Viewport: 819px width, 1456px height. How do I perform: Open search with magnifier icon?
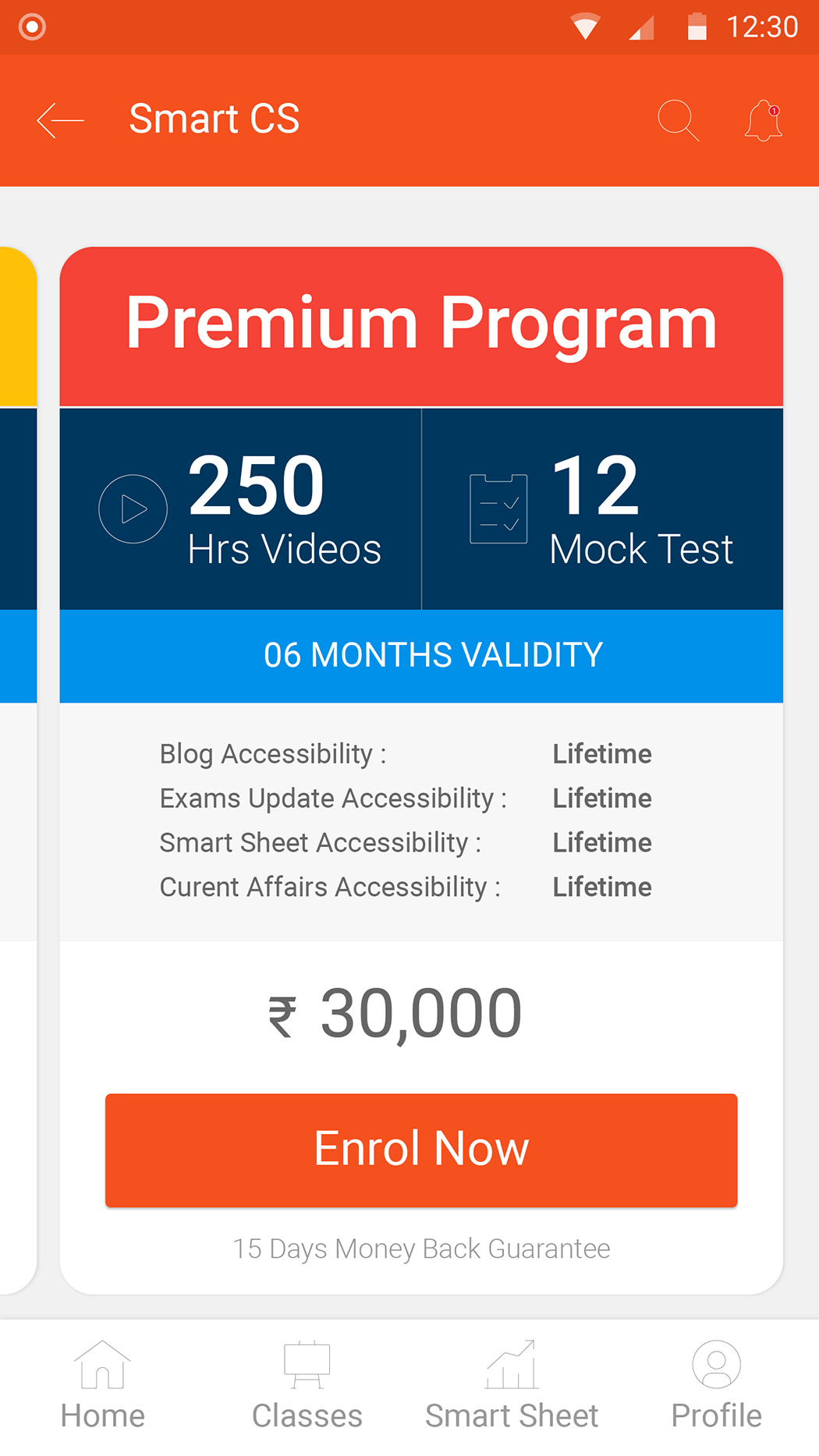pos(677,120)
